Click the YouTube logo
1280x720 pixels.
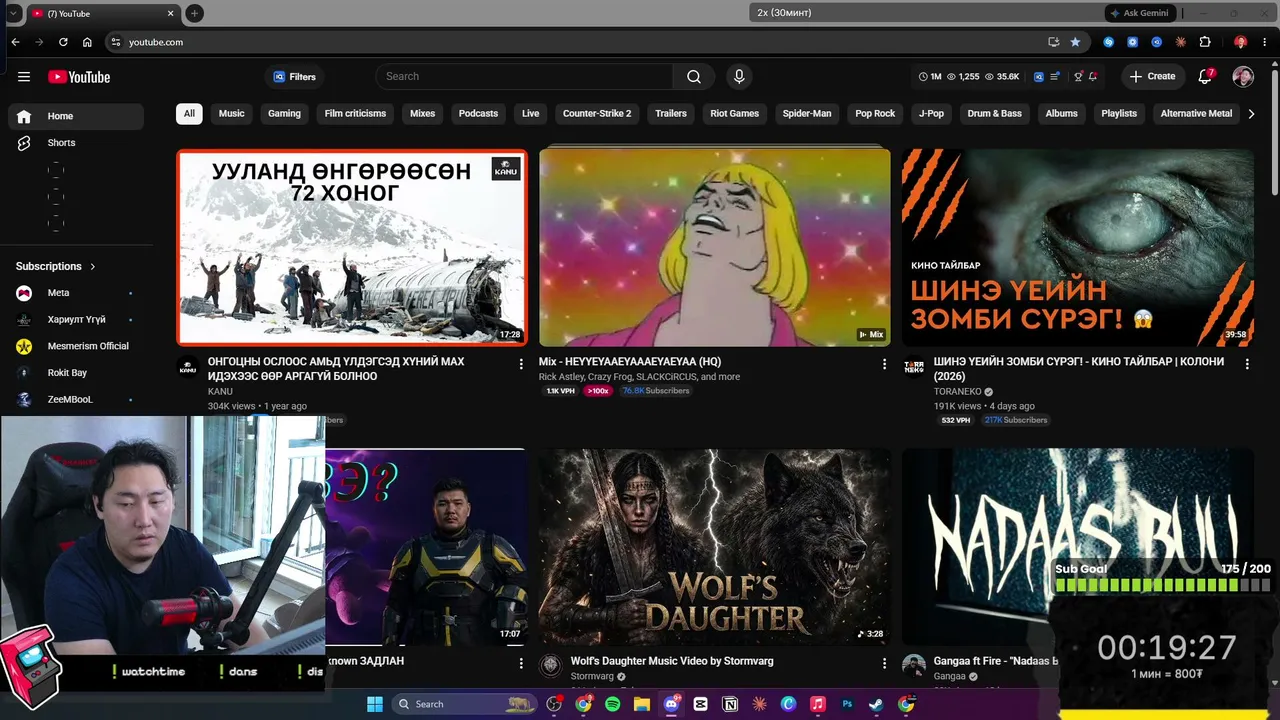[79, 77]
